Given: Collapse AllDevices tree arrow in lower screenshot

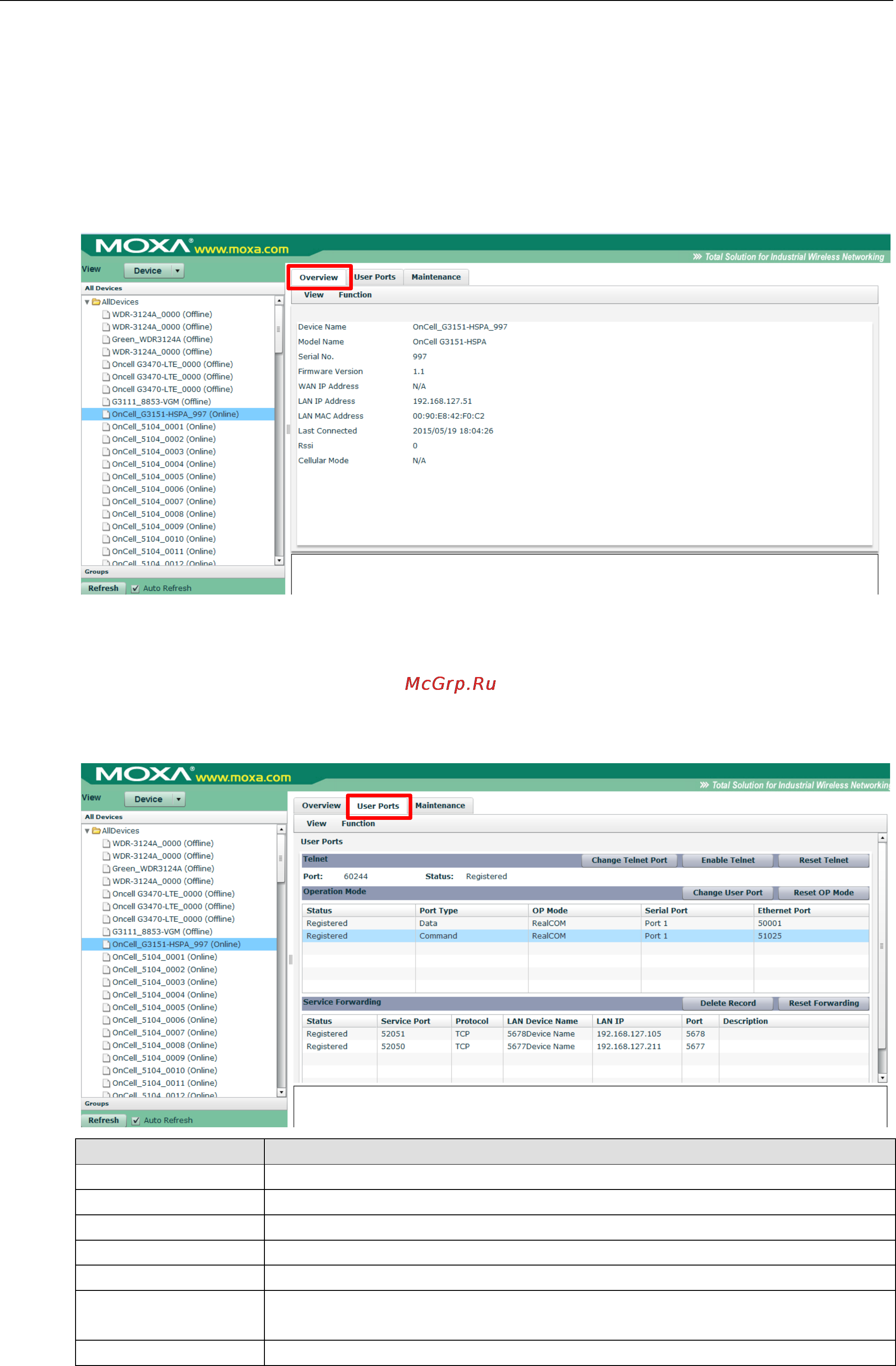Looking at the screenshot, I should pos(87,830).
